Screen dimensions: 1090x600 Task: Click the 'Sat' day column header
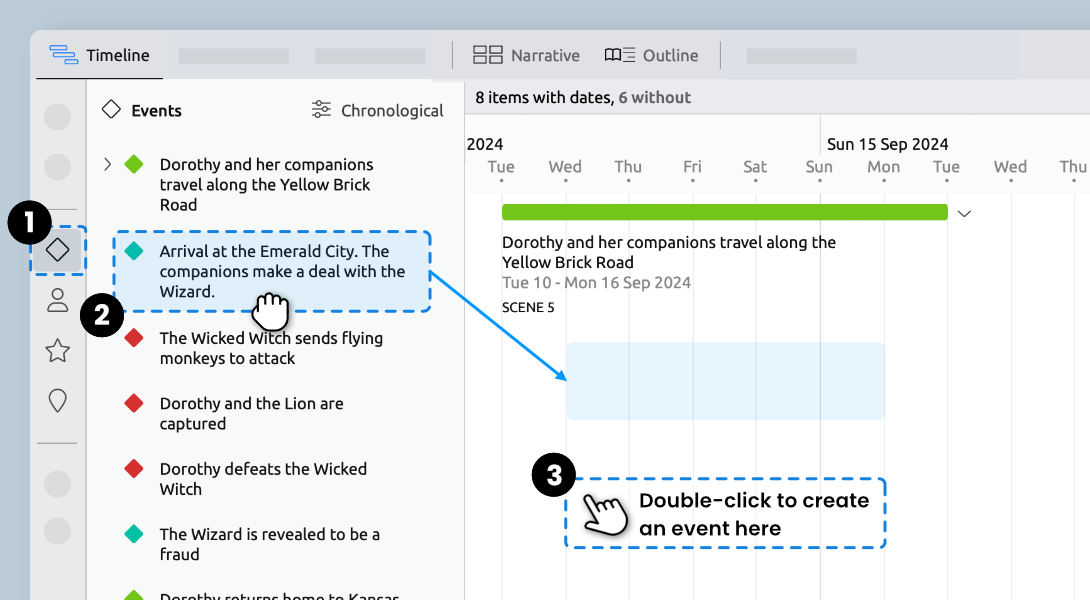tap(755, 167)
